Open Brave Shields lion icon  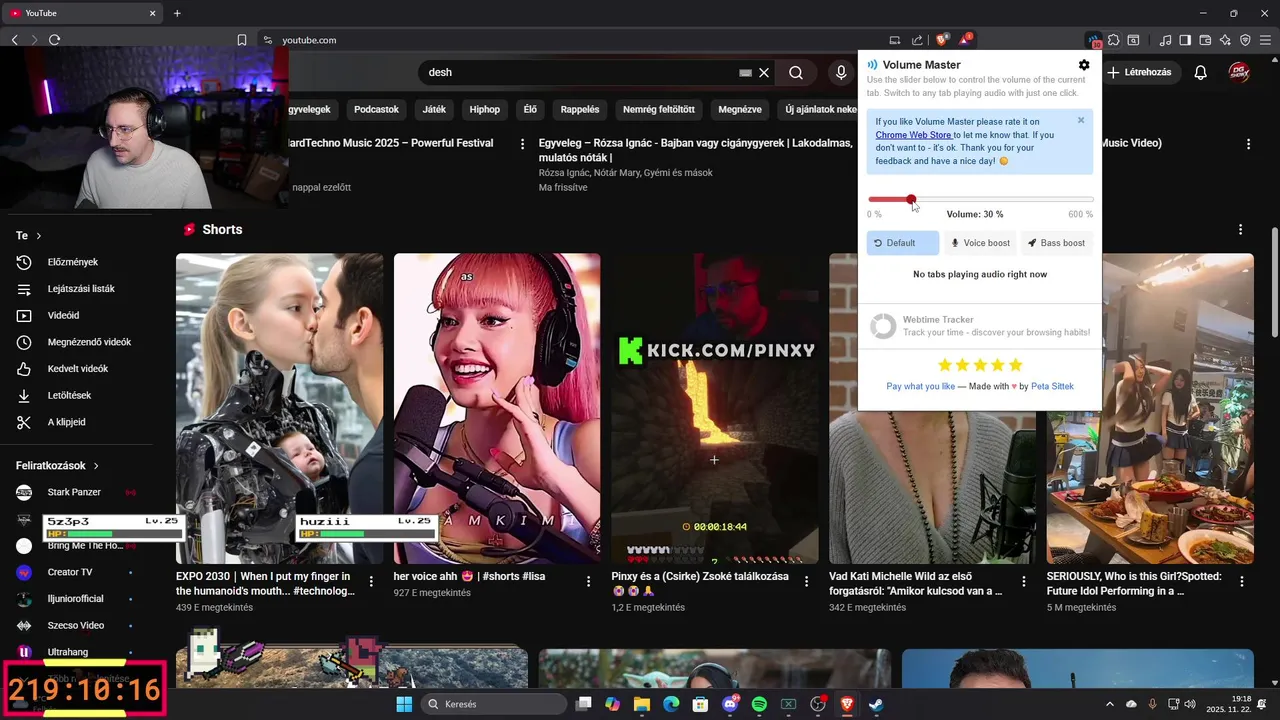coord(942,40)
